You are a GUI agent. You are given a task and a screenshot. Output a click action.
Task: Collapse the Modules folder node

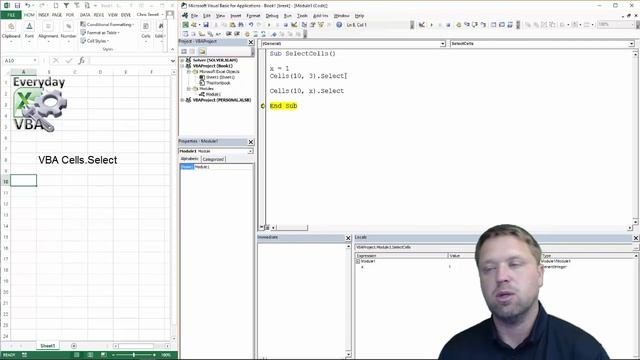point(189,89)
